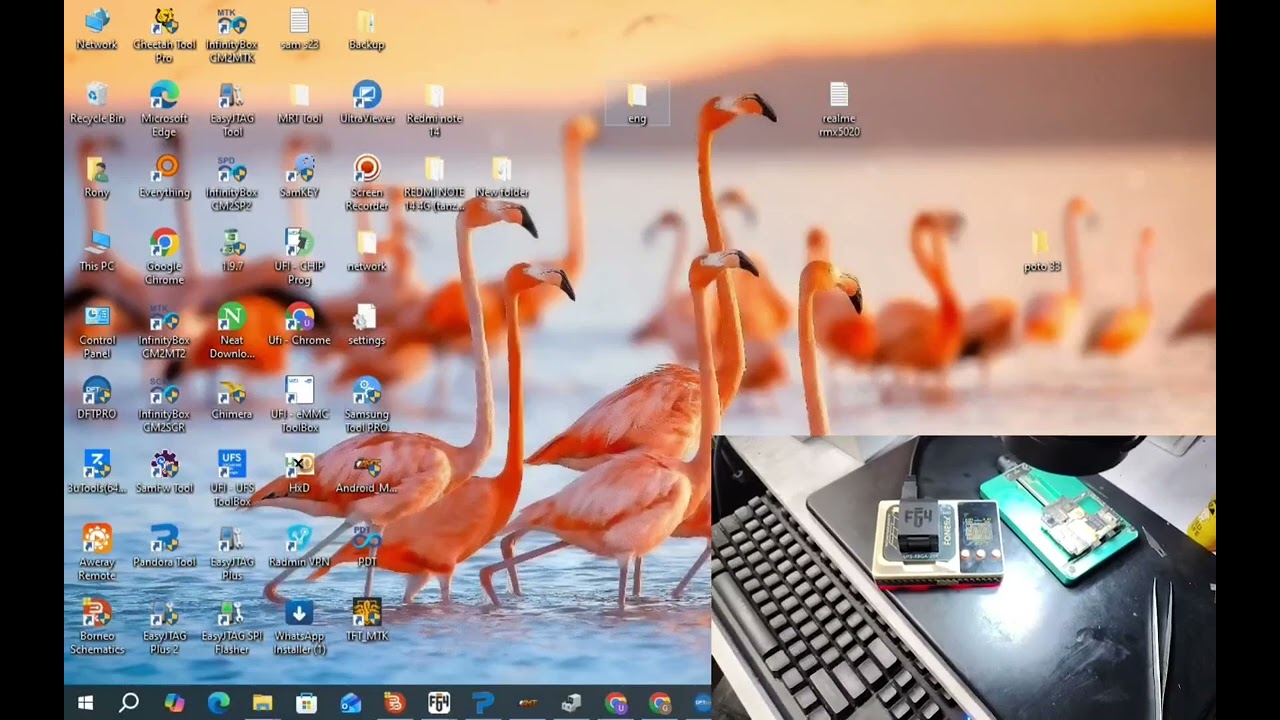This screenshot has height=720, width=1280.
Task: Launch DFTPRO from the desktop
Action: [97, 399]
